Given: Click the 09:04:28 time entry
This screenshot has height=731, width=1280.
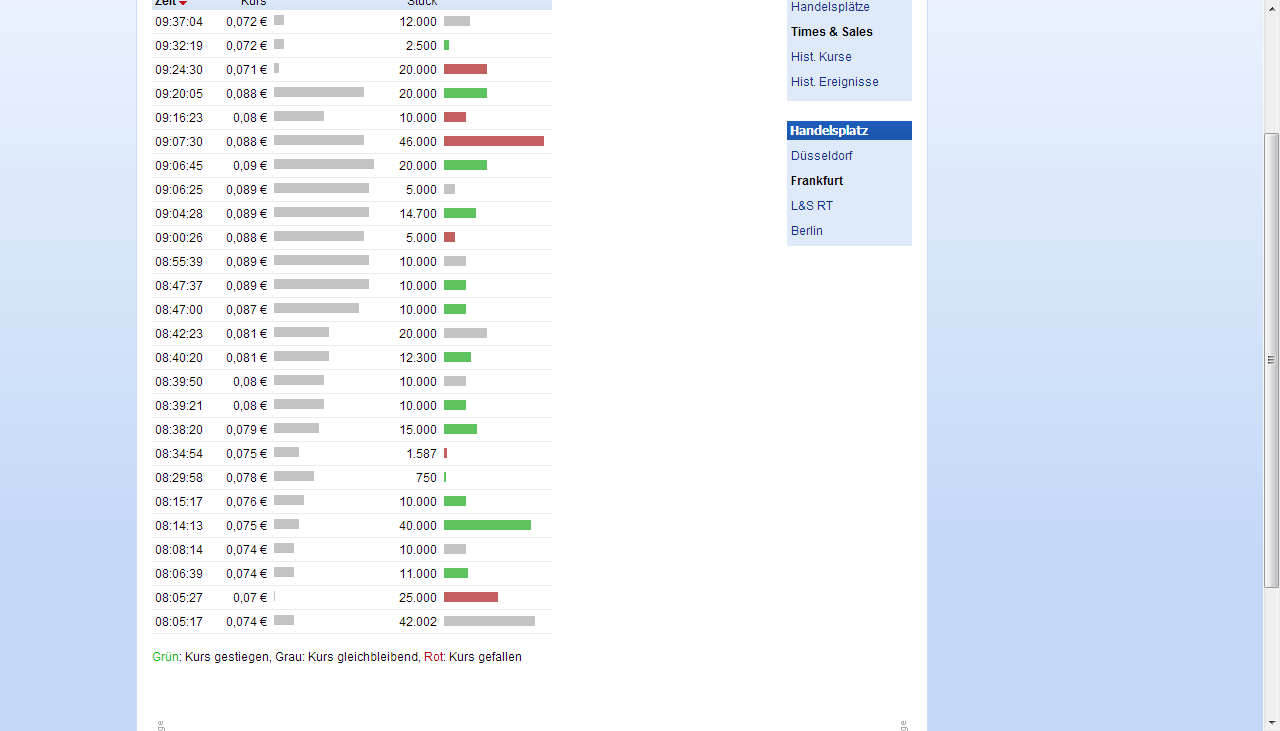Looking at the screenshot, I should [179, 214].
